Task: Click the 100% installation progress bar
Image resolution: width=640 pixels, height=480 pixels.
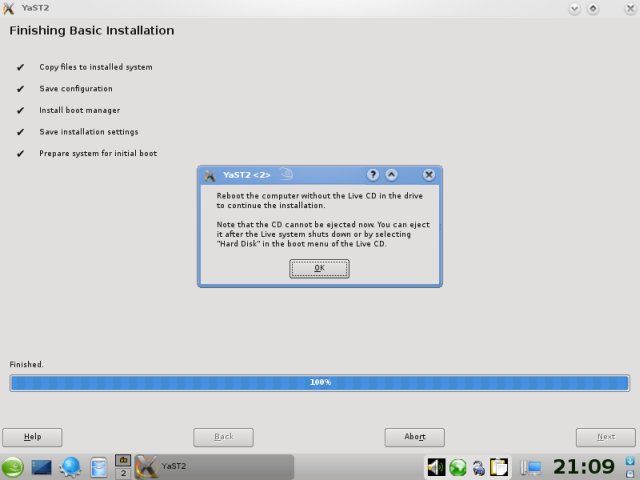Action: tap(319, 383)
